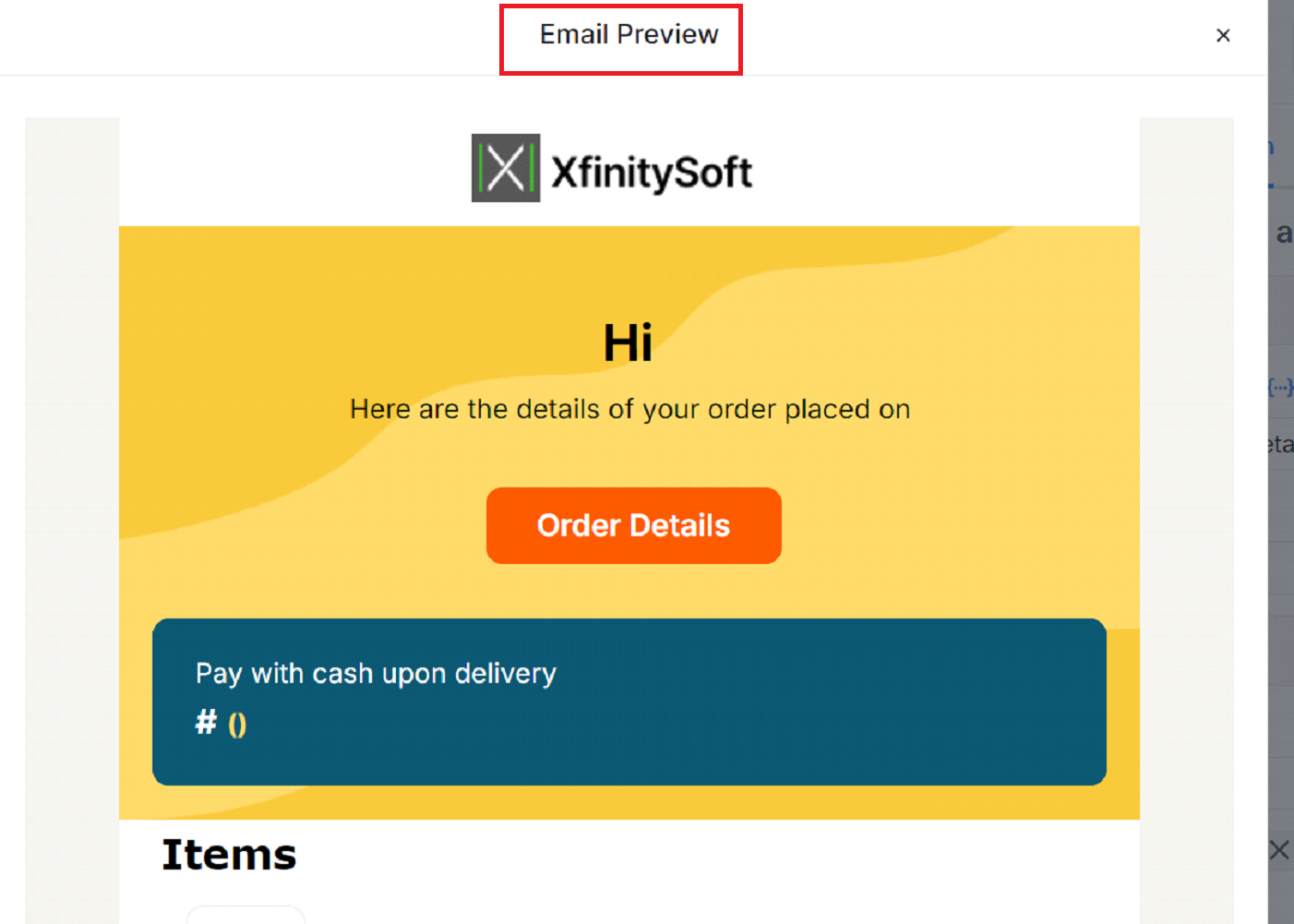
Task: Click the teal "Pay with cash upon delivery" card
Action: 629,702
